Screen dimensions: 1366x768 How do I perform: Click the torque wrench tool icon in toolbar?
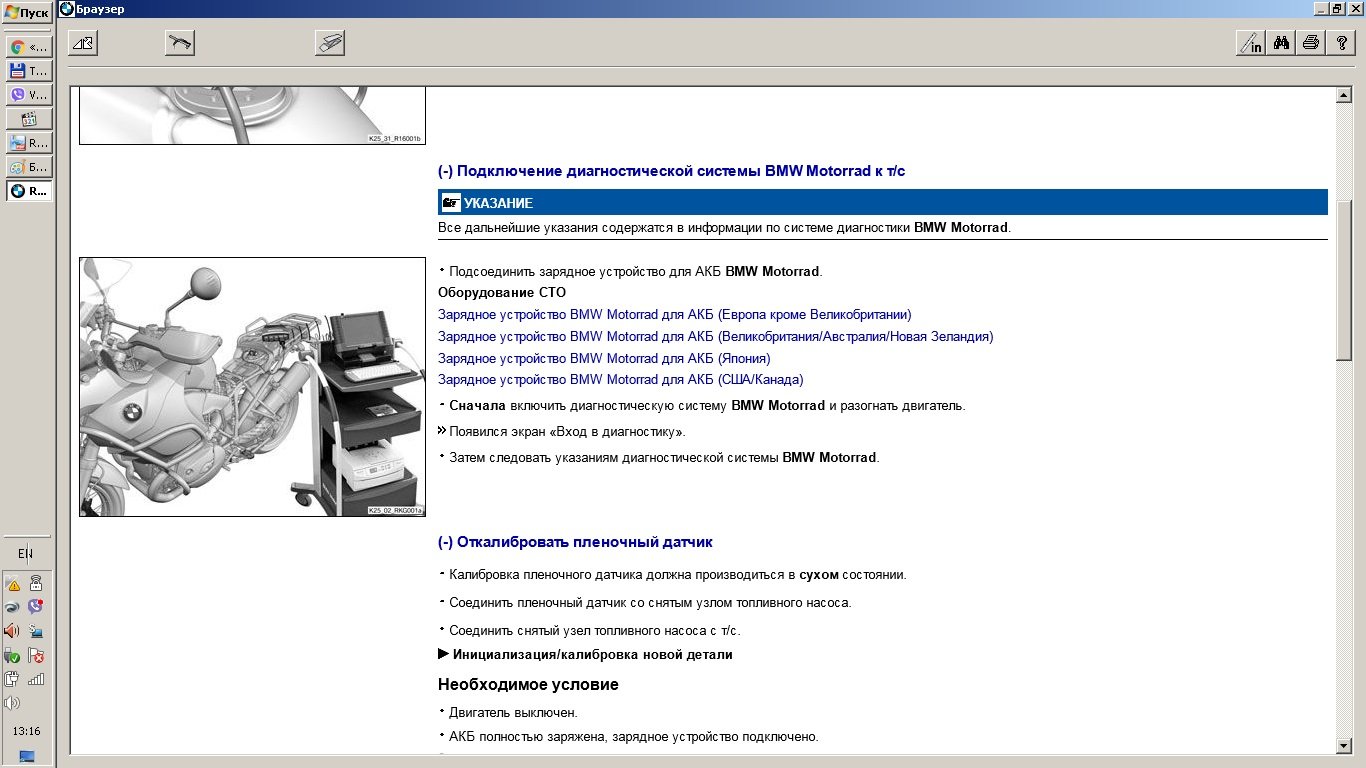(180, 42)
